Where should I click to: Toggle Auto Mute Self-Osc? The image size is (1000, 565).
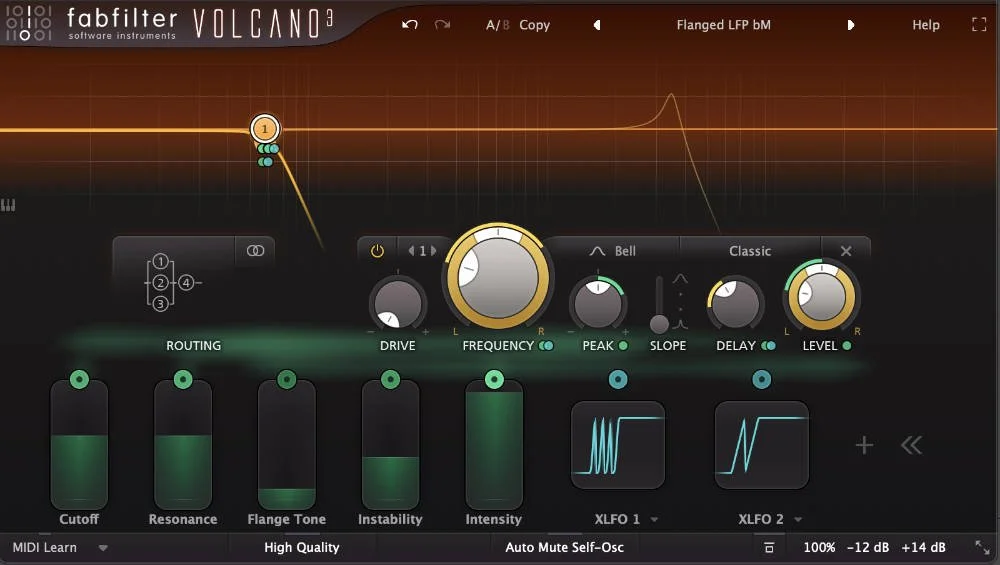(564, 547)
